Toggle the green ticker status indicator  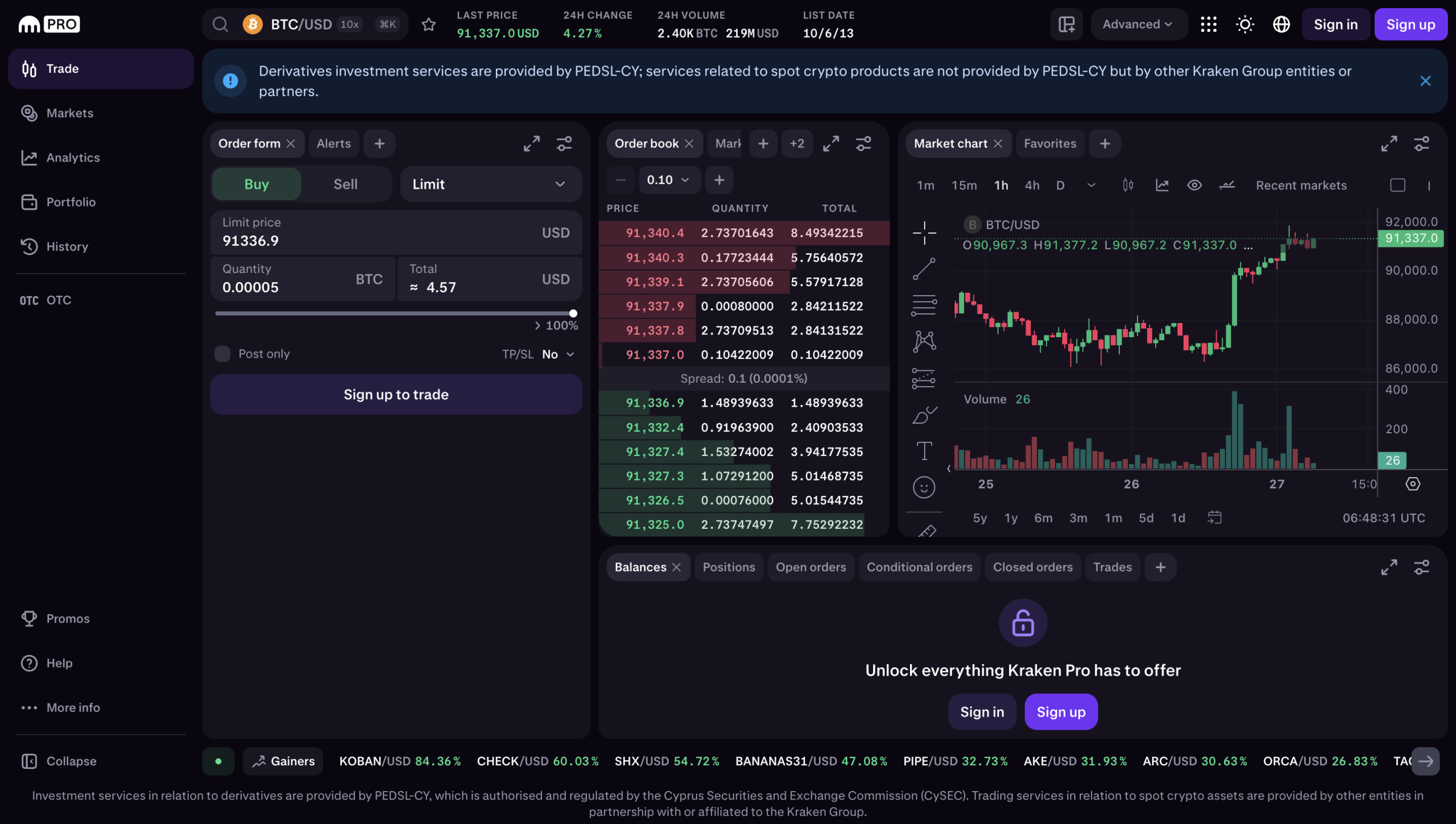click(218, 761)
